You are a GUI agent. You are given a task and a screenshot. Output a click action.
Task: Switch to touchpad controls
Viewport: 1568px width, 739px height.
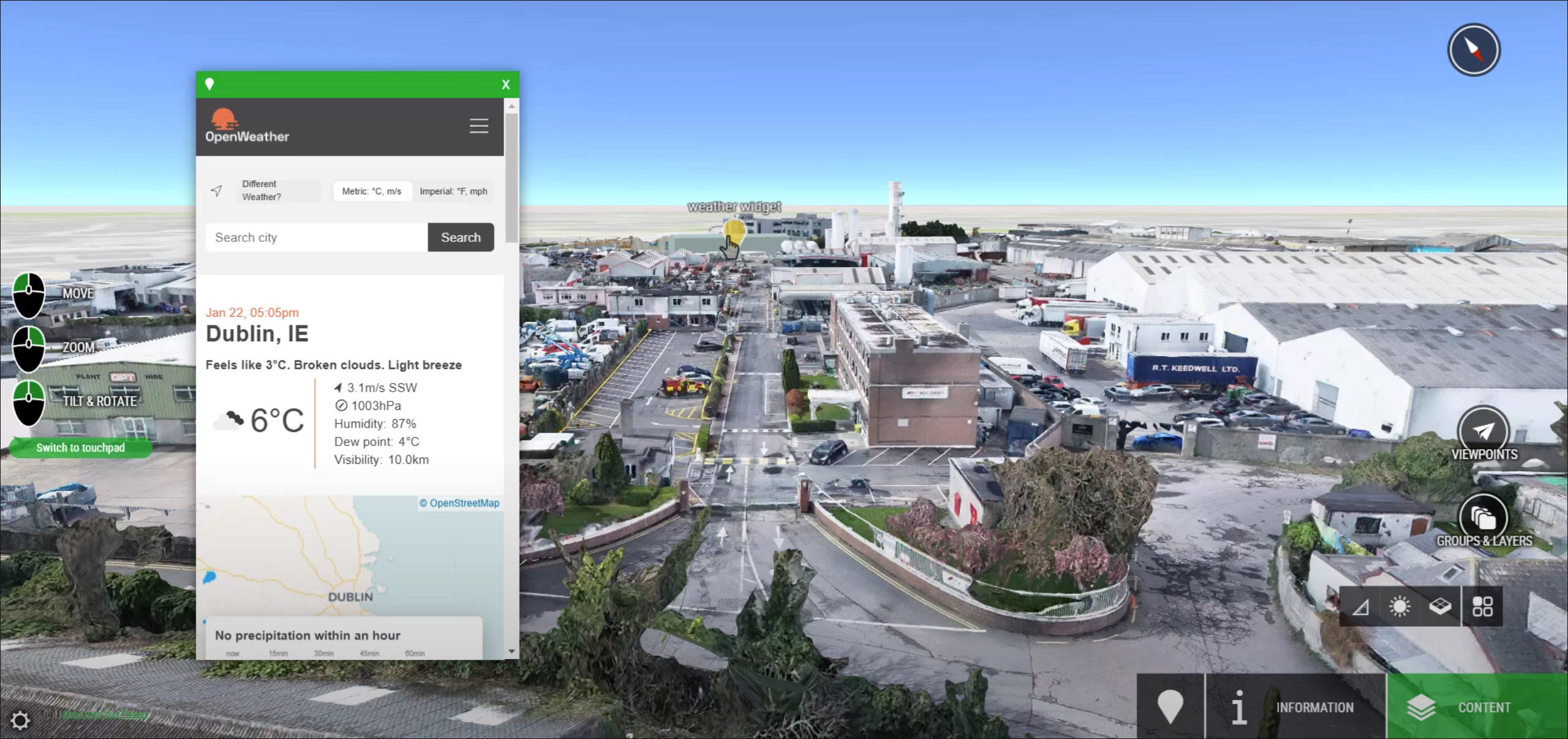pyautogui.click(x=80, y=448)
